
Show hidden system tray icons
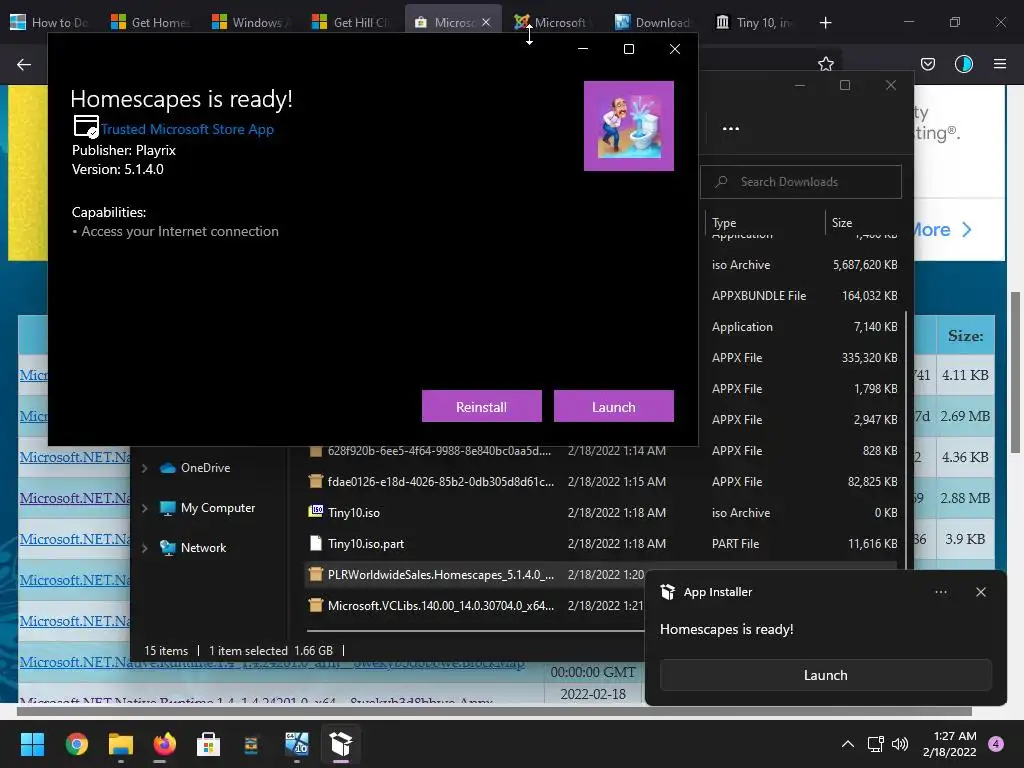848,744
